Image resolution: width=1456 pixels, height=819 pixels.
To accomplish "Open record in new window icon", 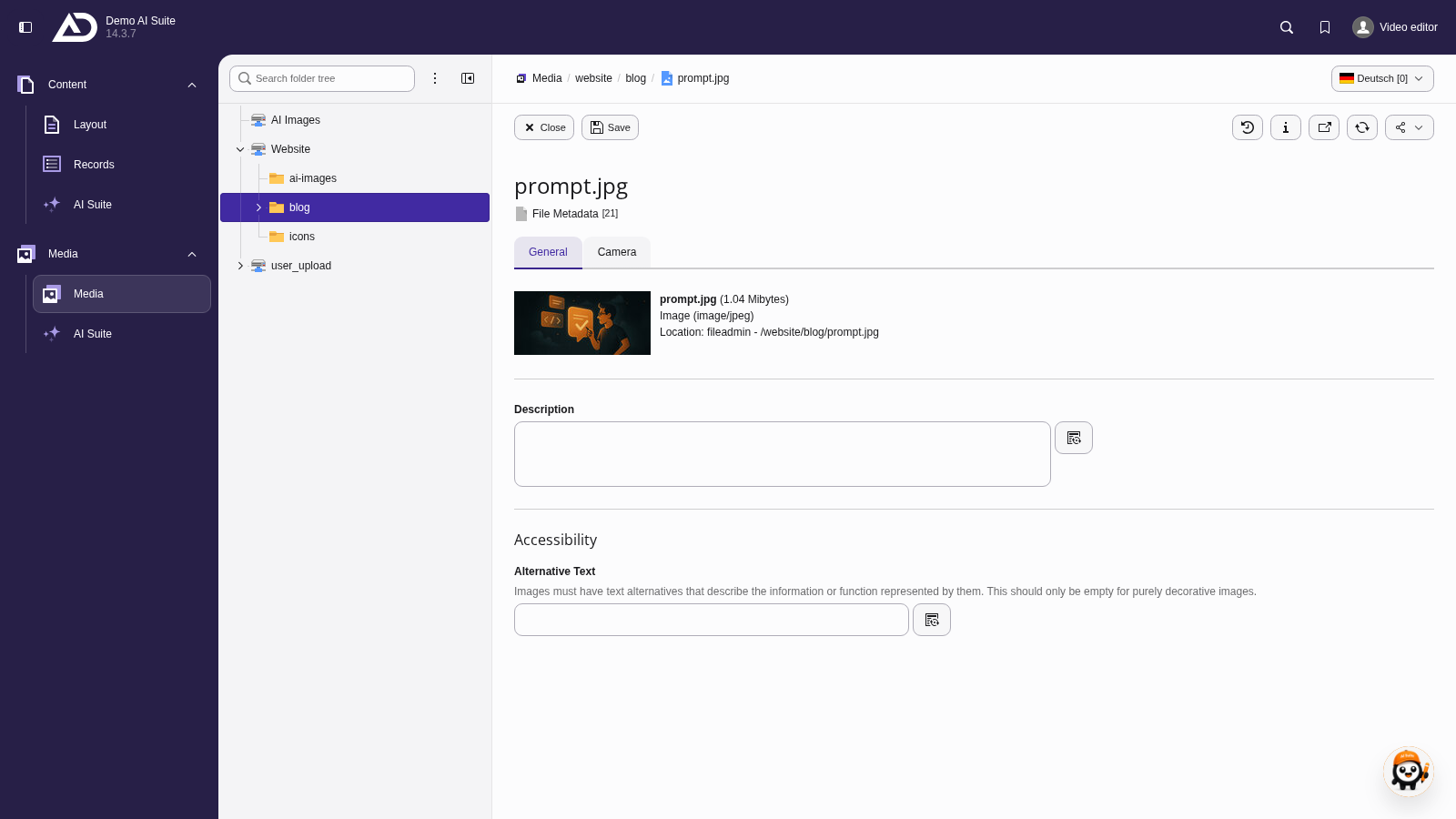I will pyautogui.click(x=1324, y=127).
